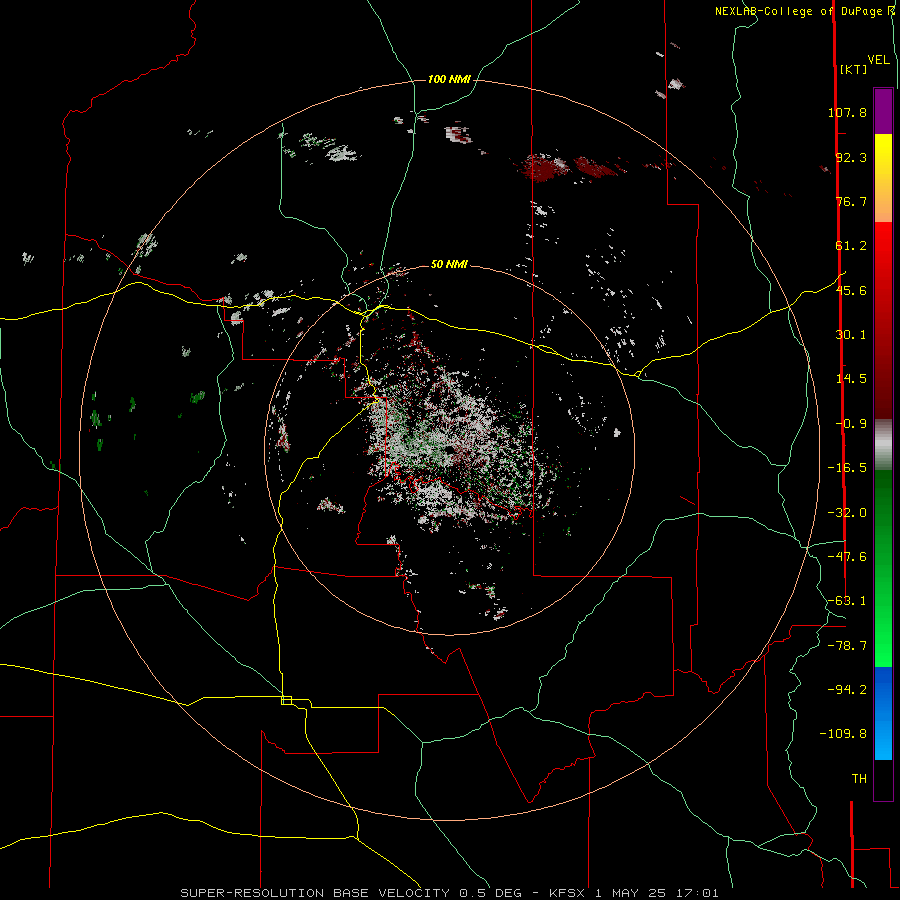Click the -32.0 legend value

847,513
